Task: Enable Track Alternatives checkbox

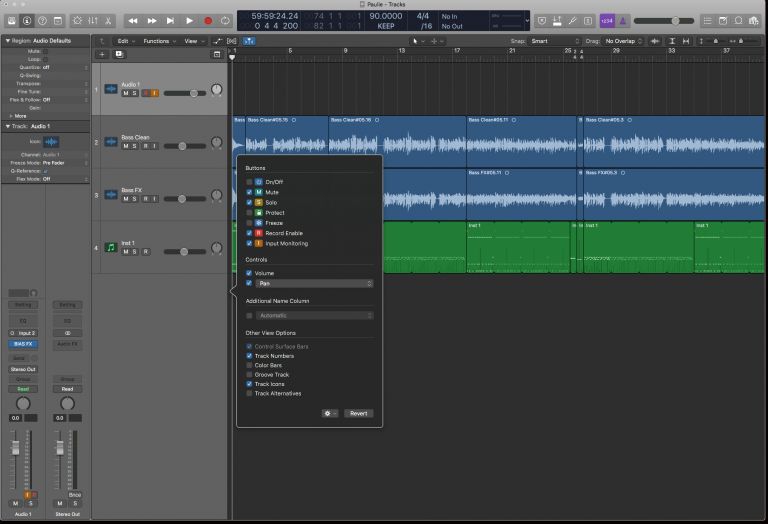Action: pos(249,393)
